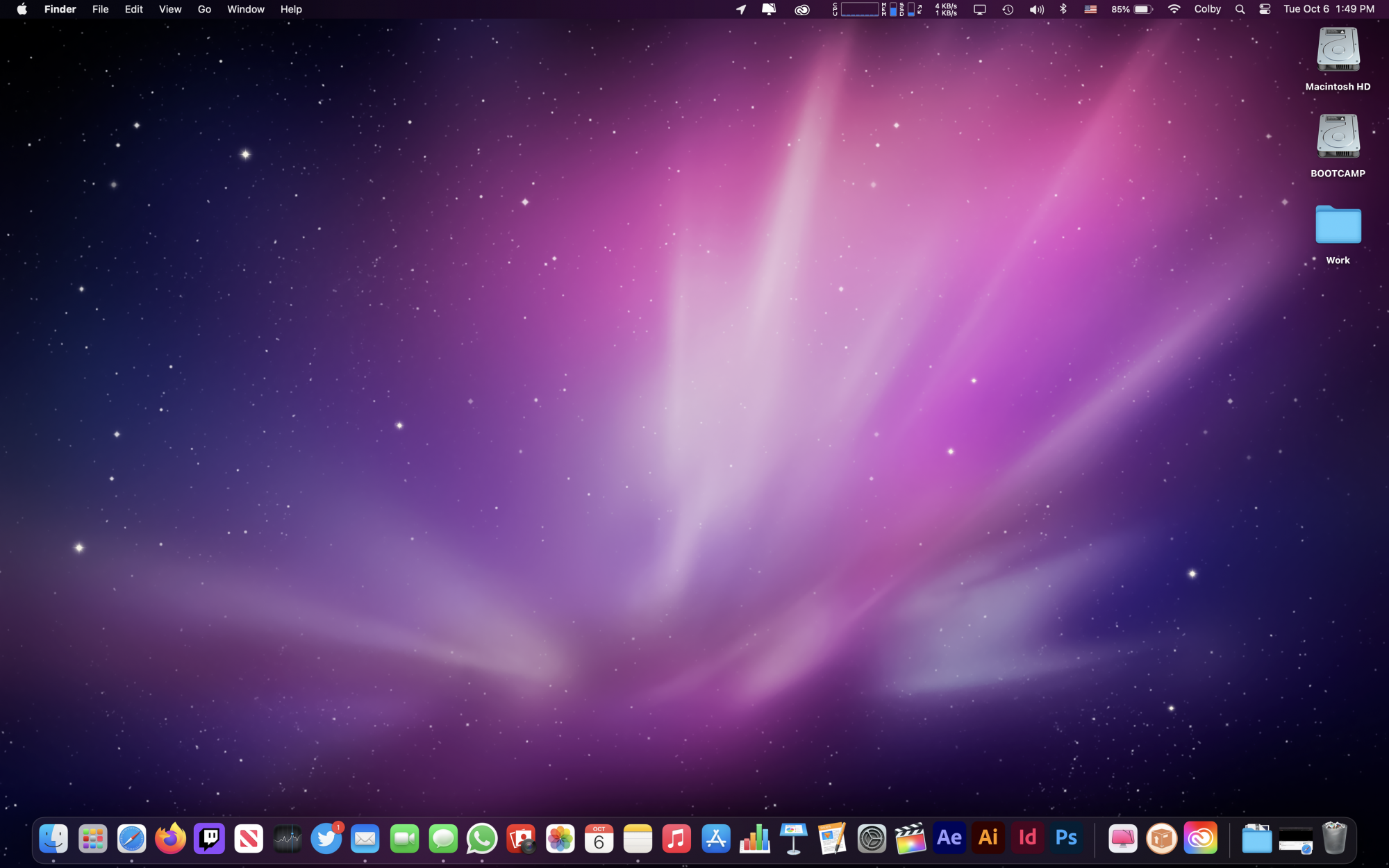This screenshot has width=1389, height=868.
Task: Open Photoshop icon in the dock
Action: [1066, 839]
